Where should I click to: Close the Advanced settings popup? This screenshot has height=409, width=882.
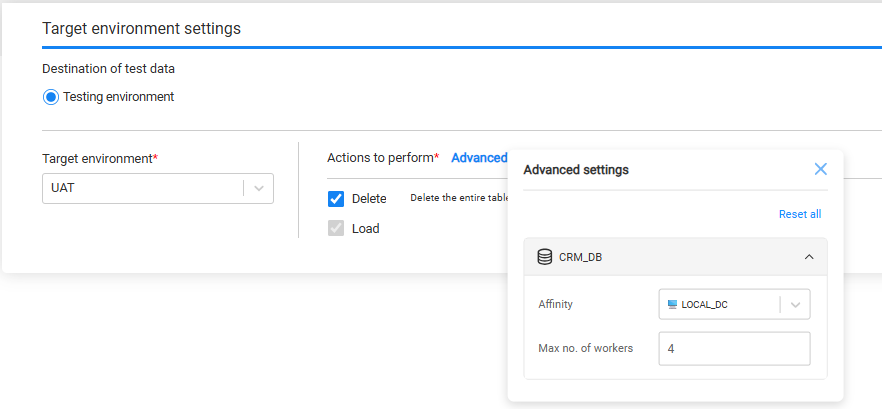tap(820, 169)
